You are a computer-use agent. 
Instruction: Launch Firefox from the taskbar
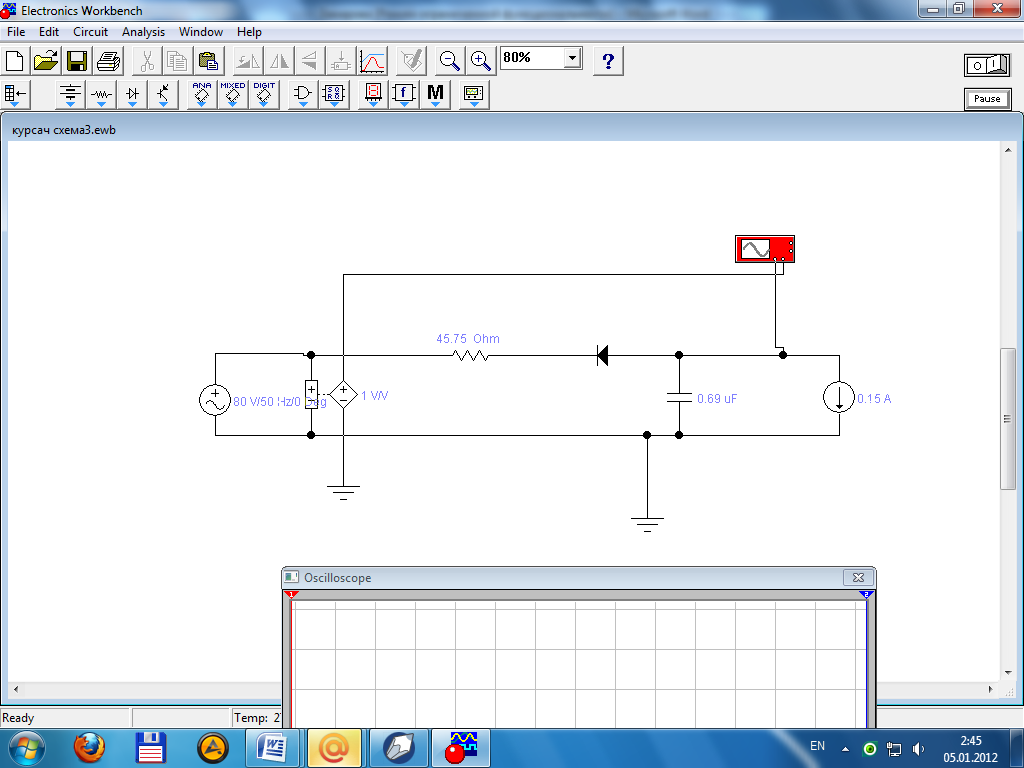[89, 748]
